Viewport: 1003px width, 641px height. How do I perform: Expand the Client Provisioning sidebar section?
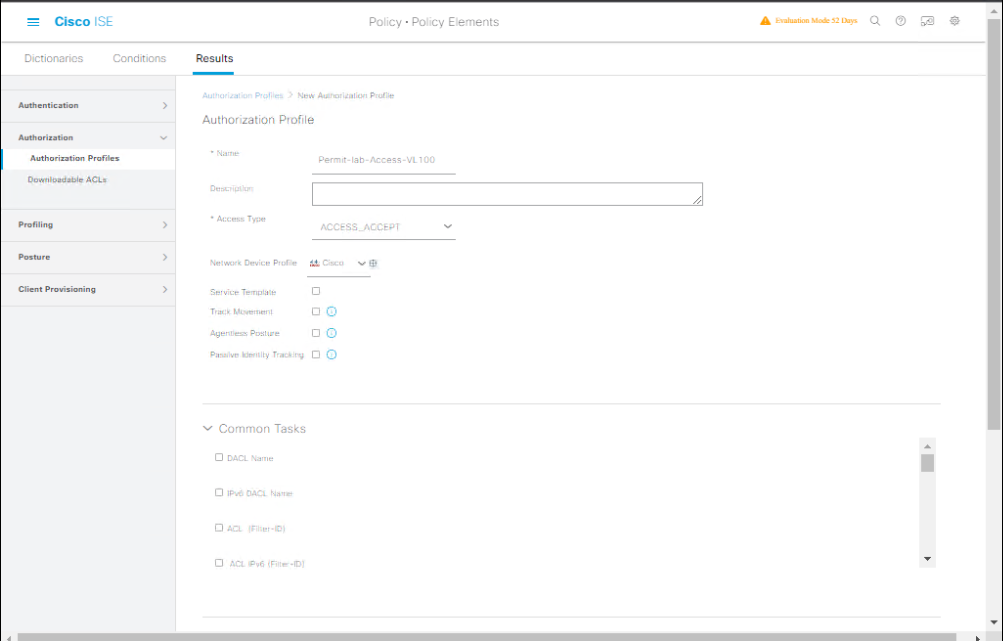click(x=88, y=289)
